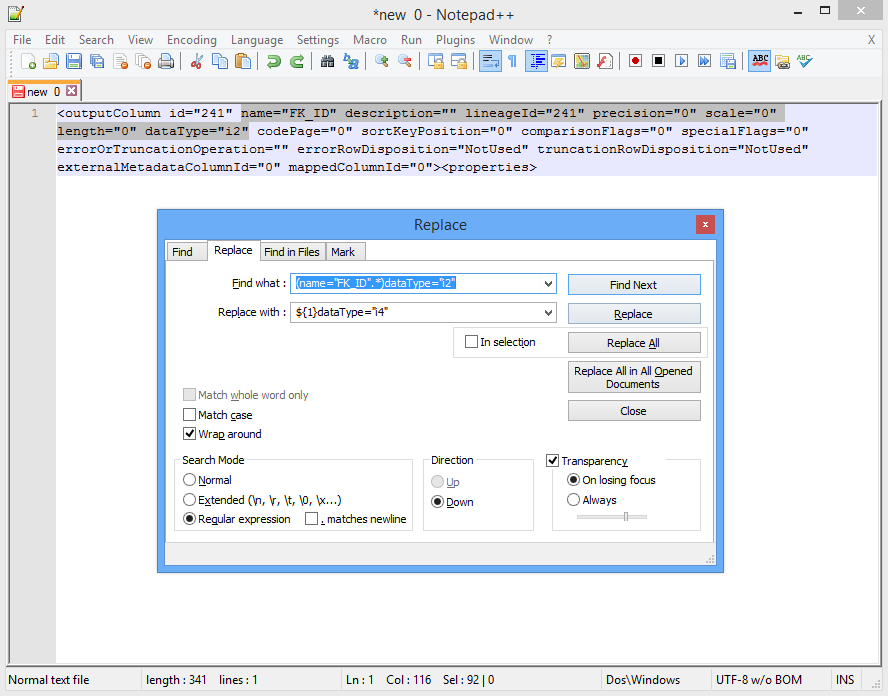Zoom out using the magnifier minus icon
Screen dimensions: 888x696
click(x=405, y=61)
